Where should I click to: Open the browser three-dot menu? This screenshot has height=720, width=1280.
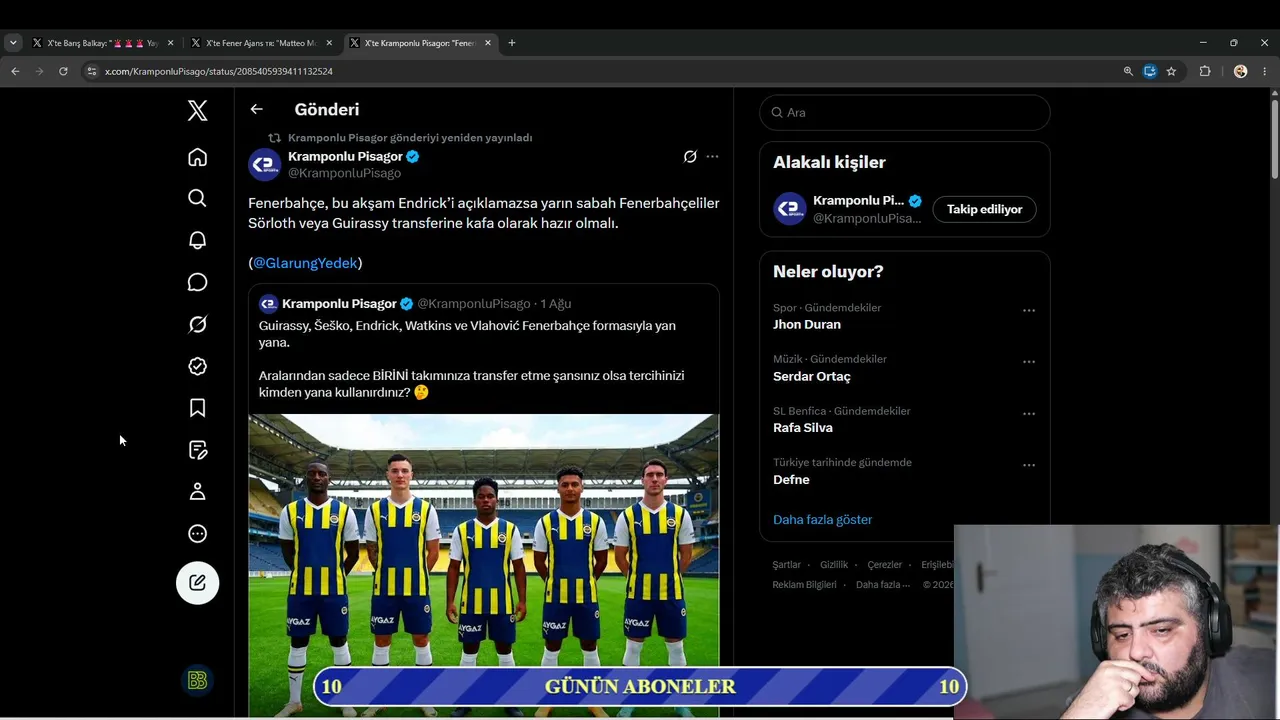[1265, 71]
